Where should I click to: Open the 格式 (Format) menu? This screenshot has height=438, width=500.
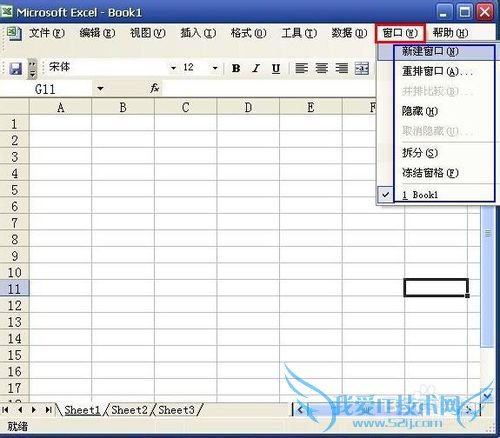pos(249,33)
